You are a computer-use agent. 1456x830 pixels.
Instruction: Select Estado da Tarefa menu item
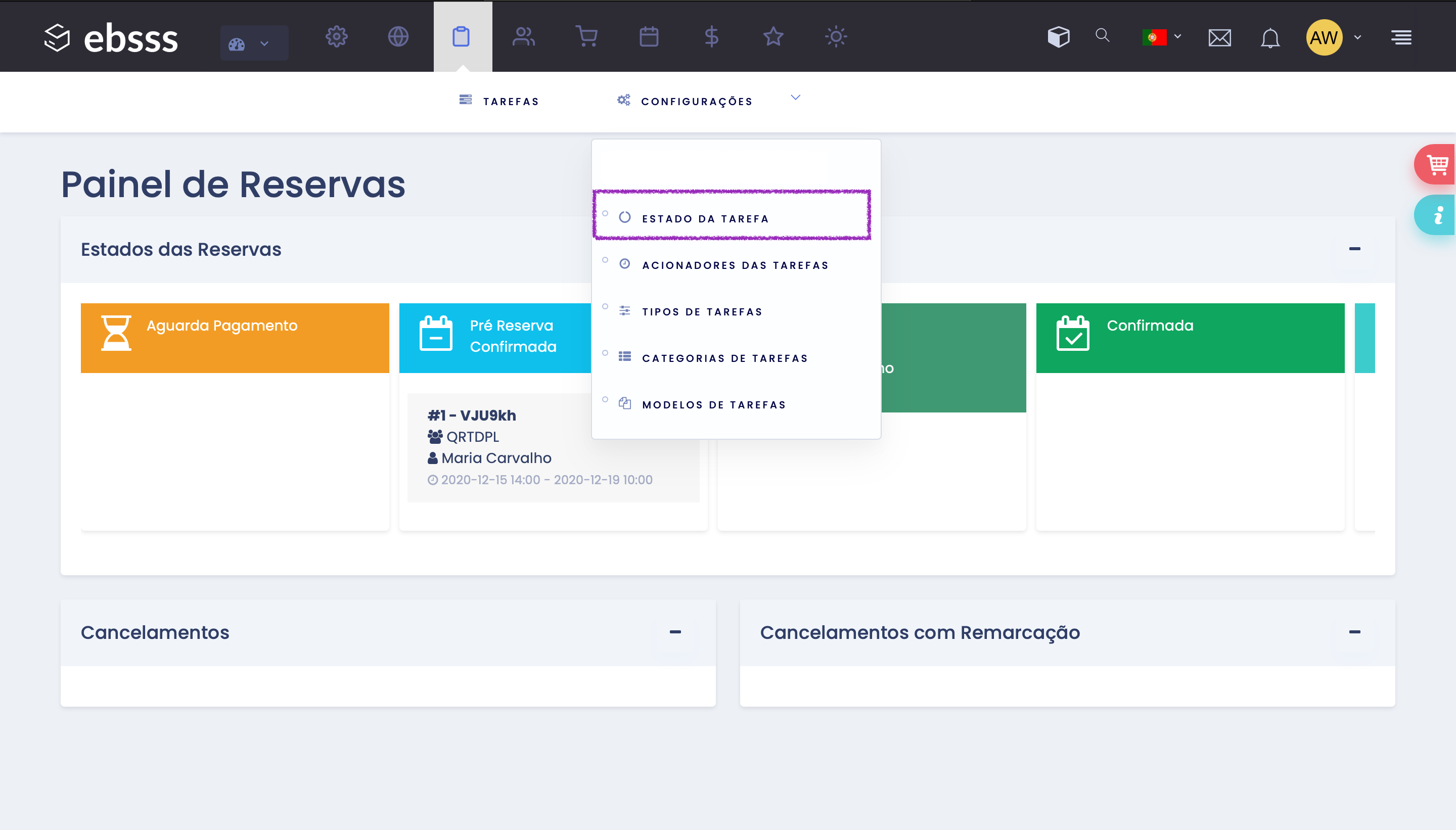[x=705, y=219]
